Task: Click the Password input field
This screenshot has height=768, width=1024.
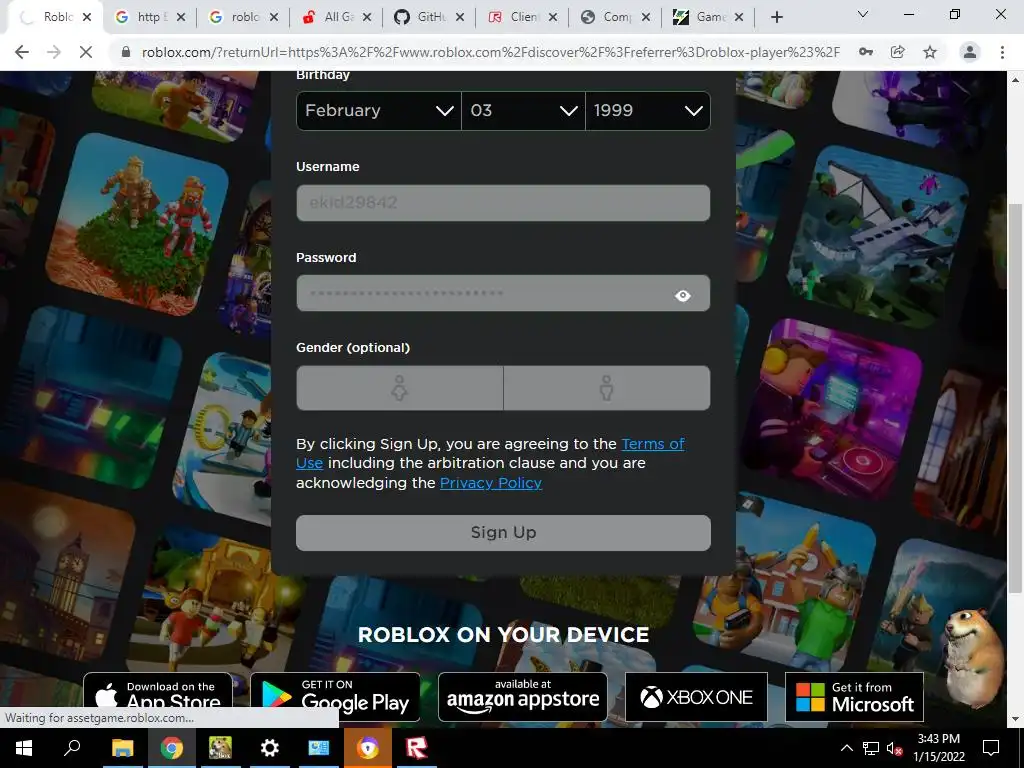Action: (503, 293)
